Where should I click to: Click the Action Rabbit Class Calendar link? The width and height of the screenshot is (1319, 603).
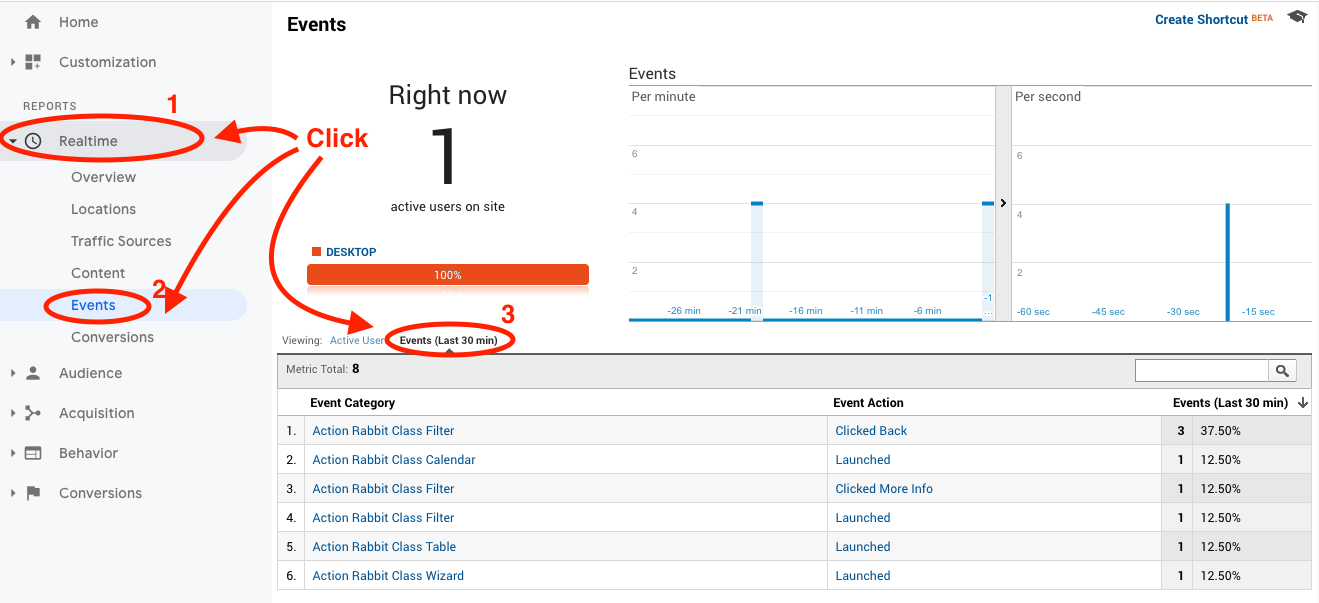[393, 459]
